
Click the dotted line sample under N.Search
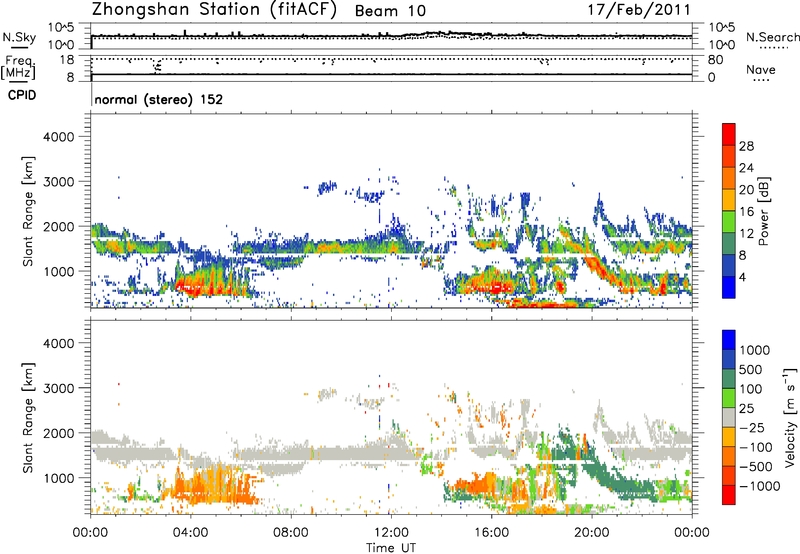point(774,48)
